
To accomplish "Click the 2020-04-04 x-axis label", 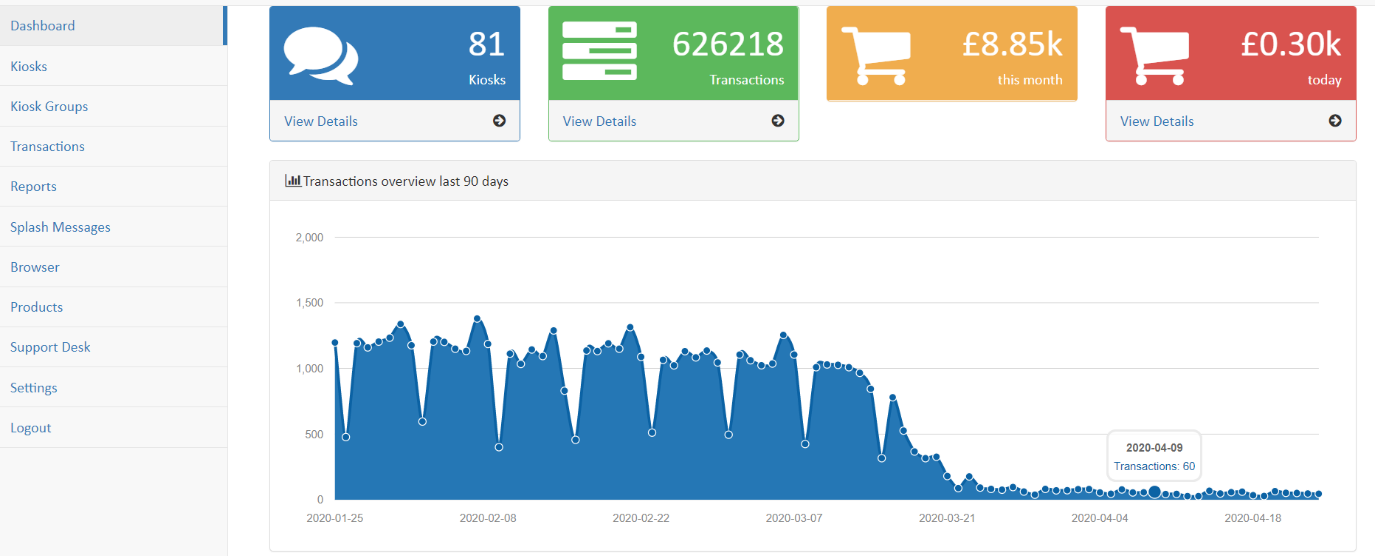I will [x=1100, y=518].
